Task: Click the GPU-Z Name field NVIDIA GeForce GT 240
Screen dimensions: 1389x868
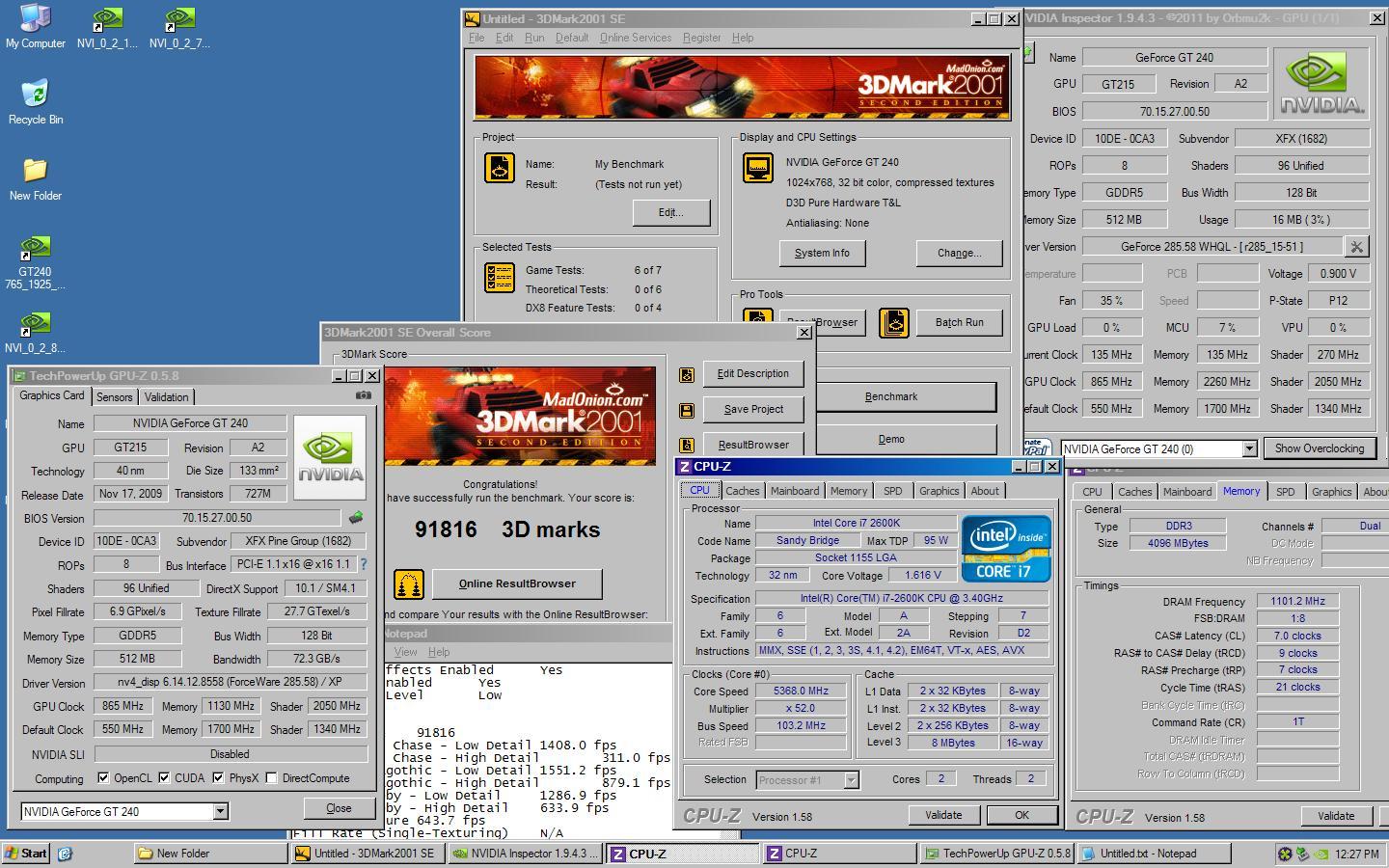Action: (190, 423)
